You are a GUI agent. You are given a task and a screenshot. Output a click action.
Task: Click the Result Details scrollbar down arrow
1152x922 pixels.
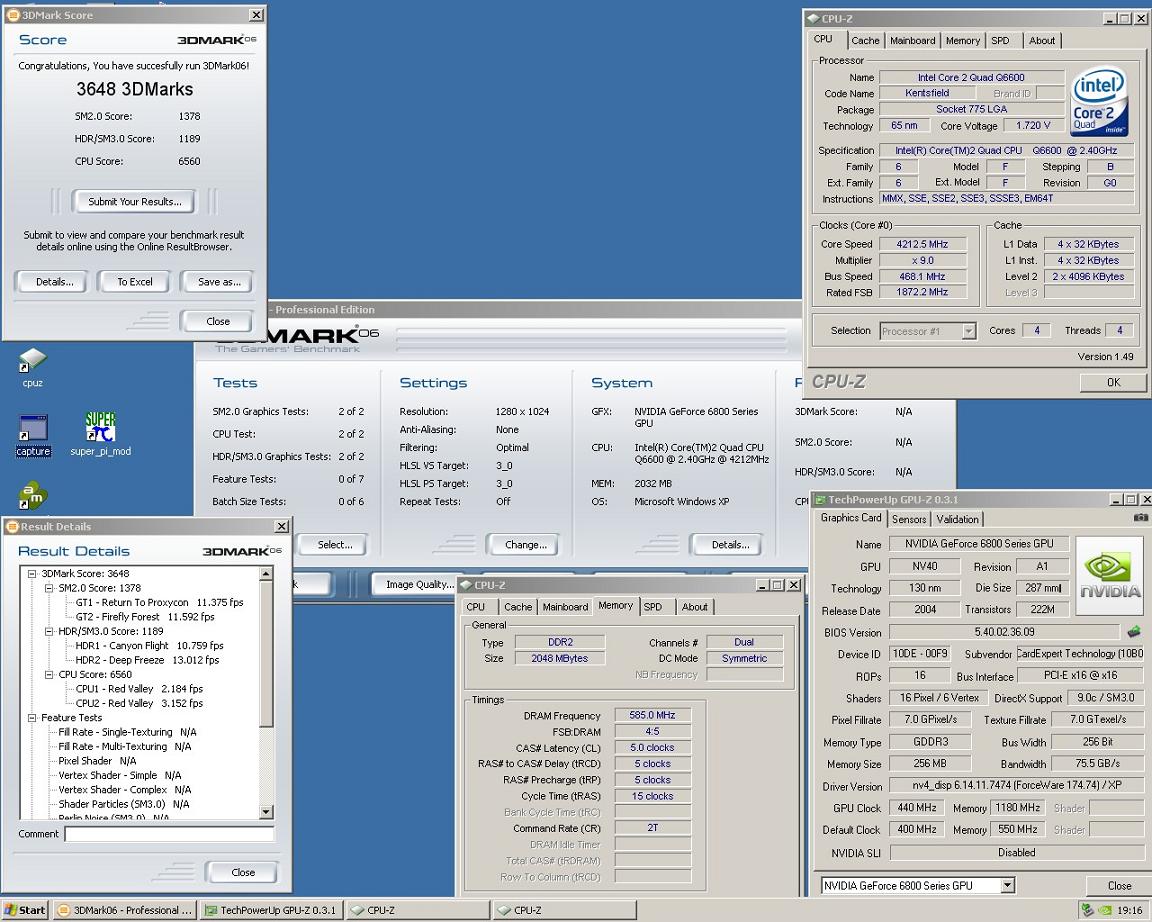coord(266,812)
